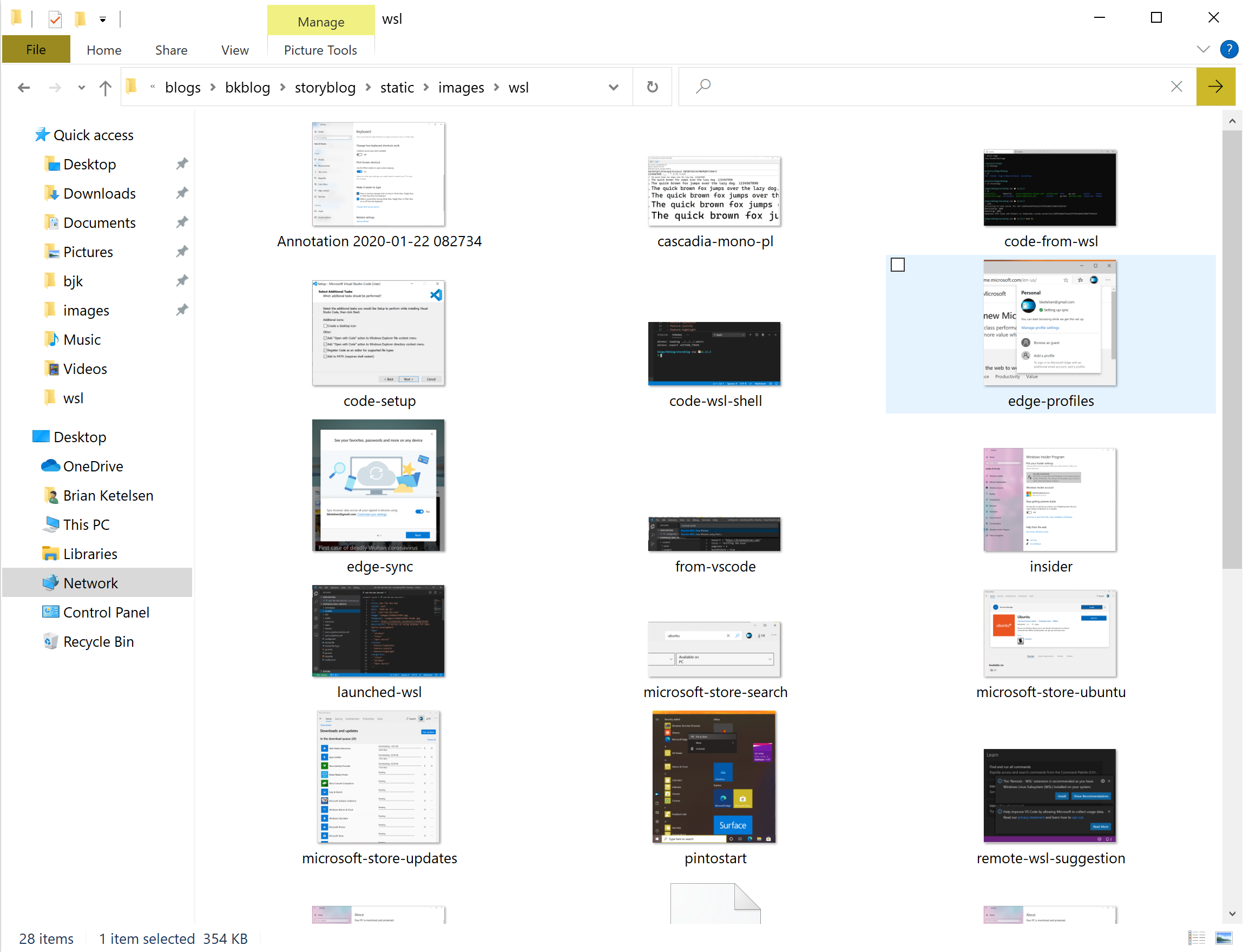
Task: Click the refresh icon in the address bar
Action: coord(652,87)
